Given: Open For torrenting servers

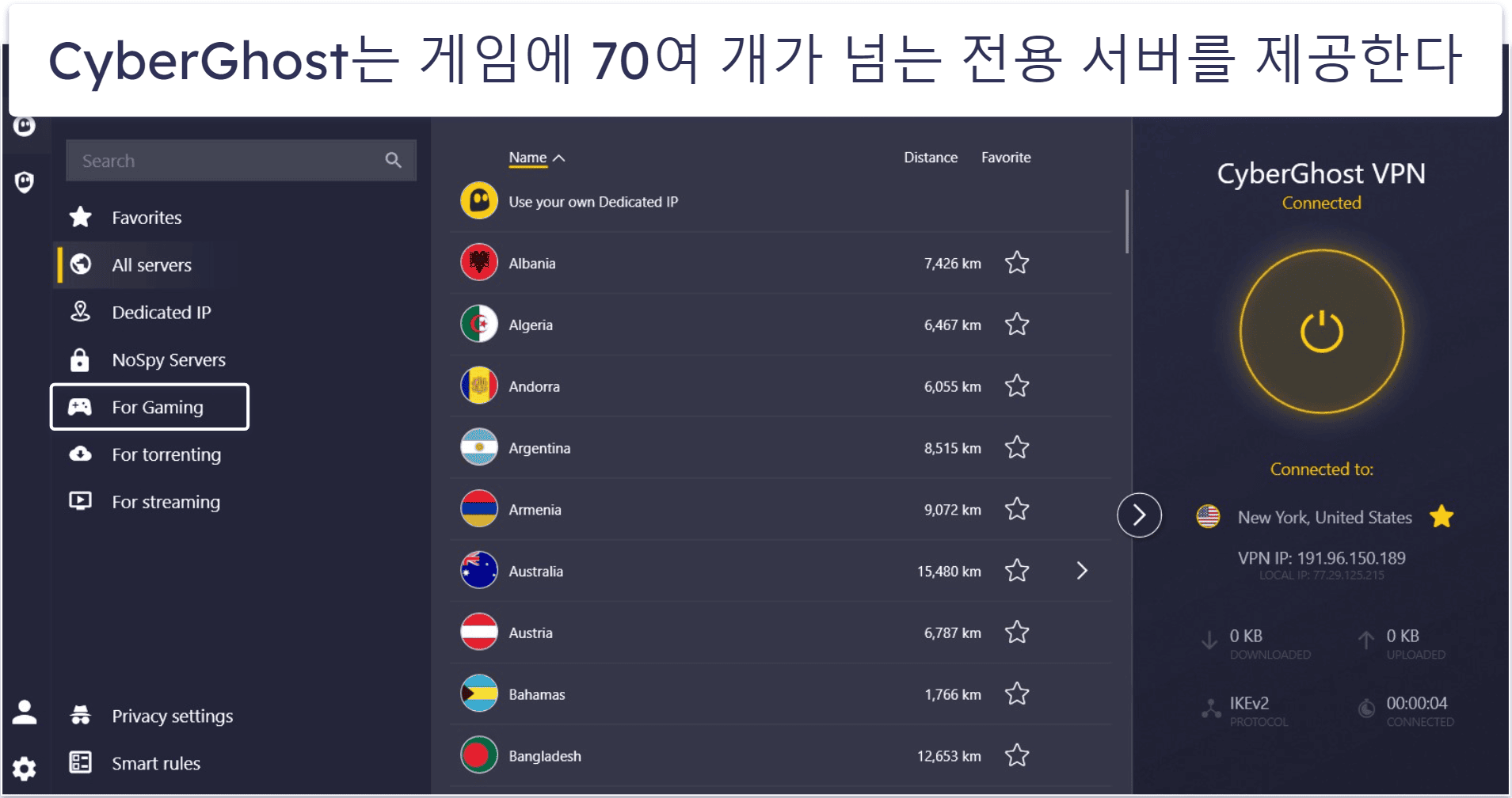Looking at the screenshot, I should (x=166, y=454).
